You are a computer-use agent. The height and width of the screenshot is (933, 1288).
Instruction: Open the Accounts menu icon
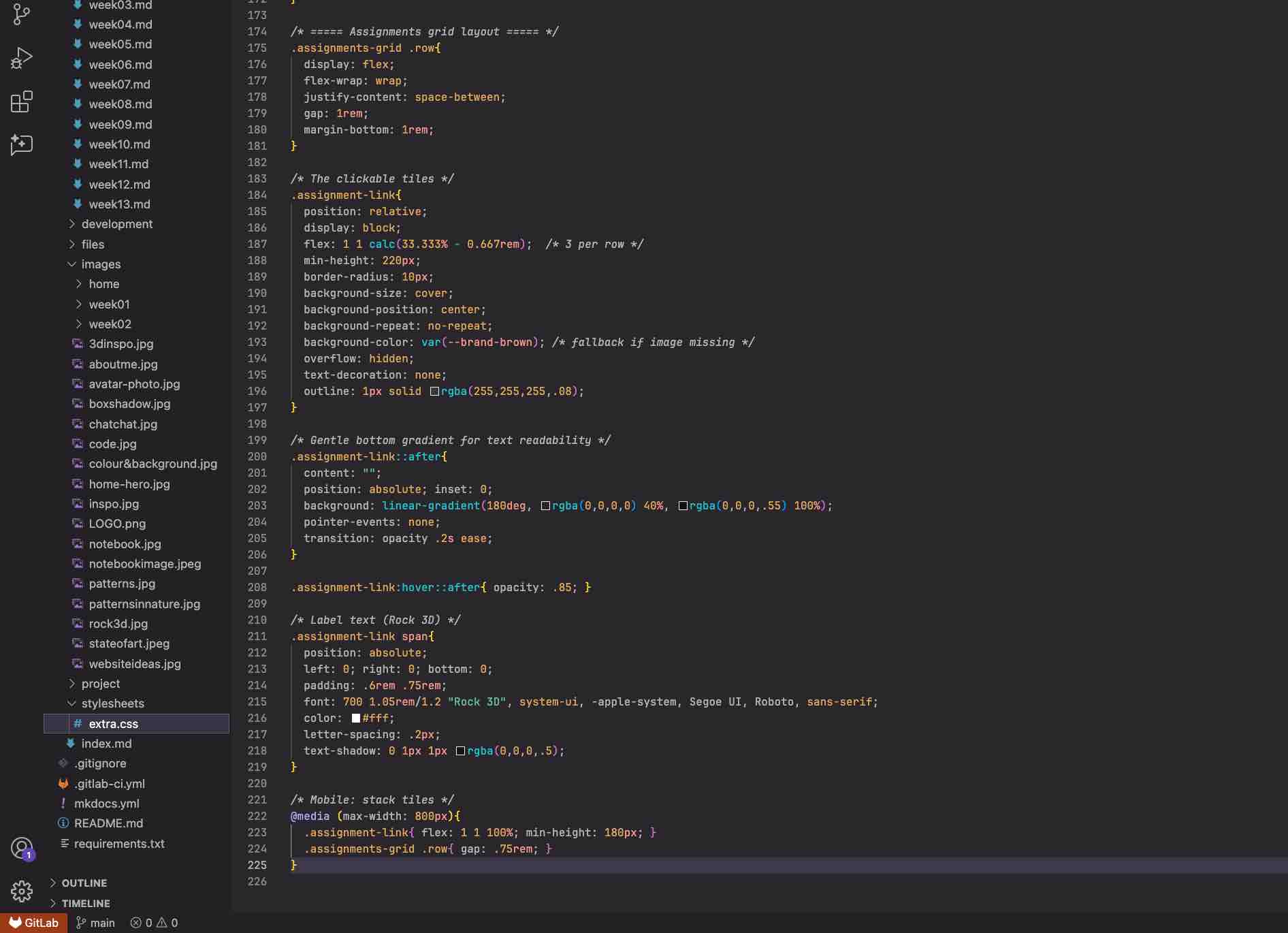click(22, 849)
